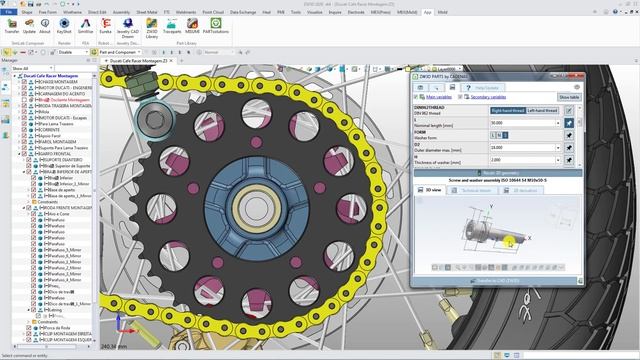Switch to the Shape ribbon tab
Image resolution: width=640 pixels, height=360 pixels.
pyautogui.click(x=27, y=12)
